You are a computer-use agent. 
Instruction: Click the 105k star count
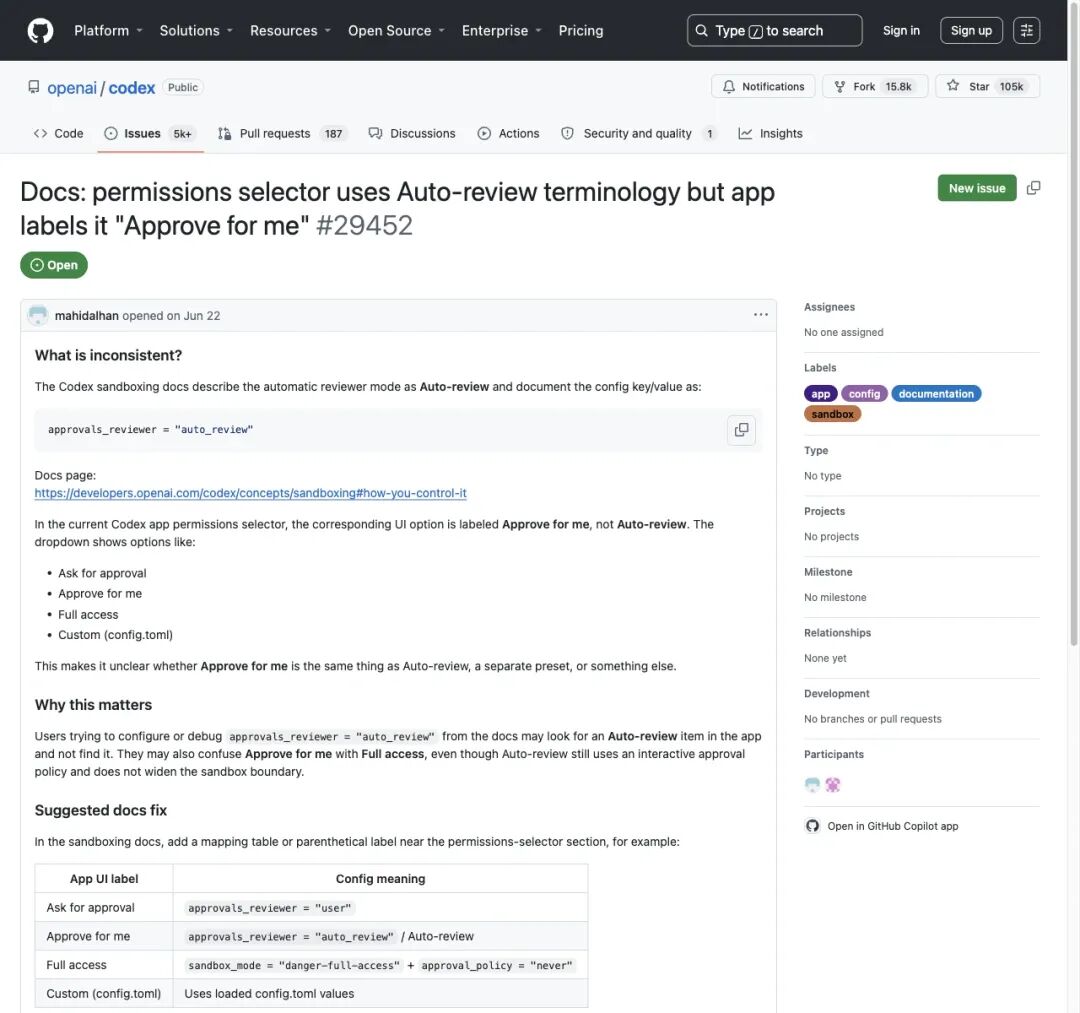pos(1011,86)
